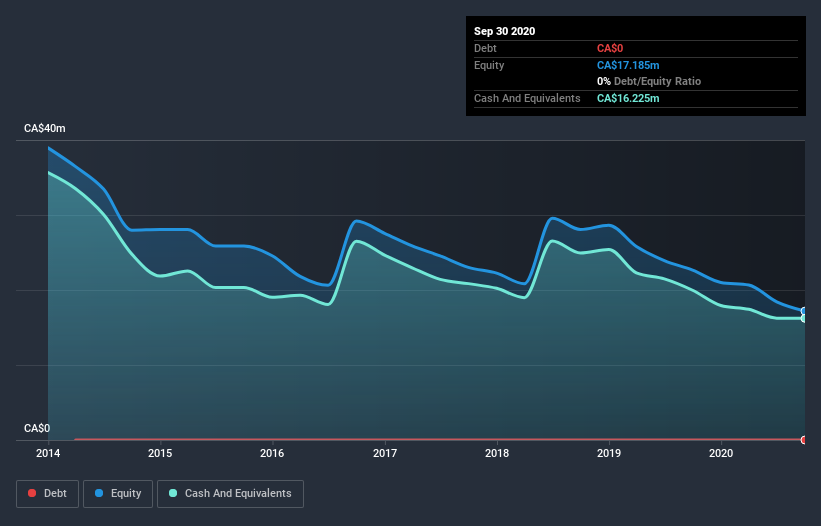Toggle Cash And Equivalents legend button
This screenshot has height=526, width=821.
[230, 494]
